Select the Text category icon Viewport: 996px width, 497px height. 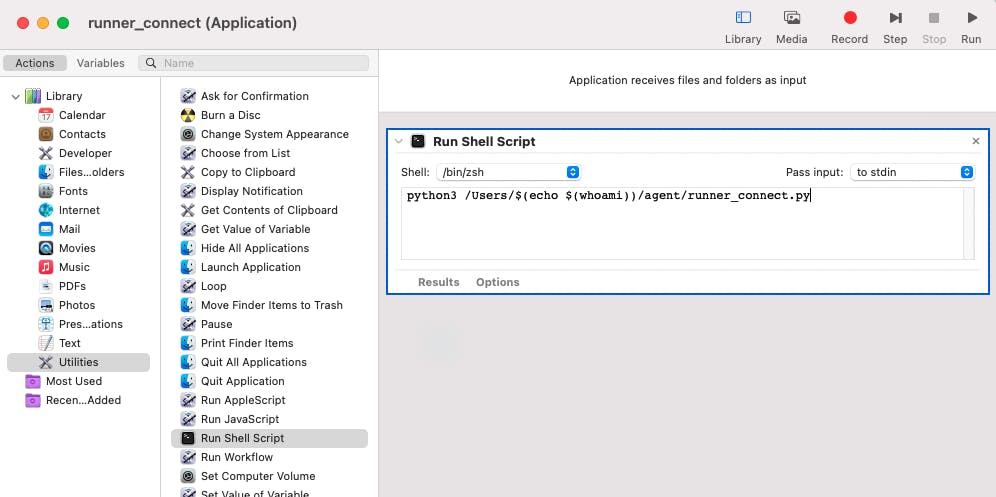tap(46, 343)
